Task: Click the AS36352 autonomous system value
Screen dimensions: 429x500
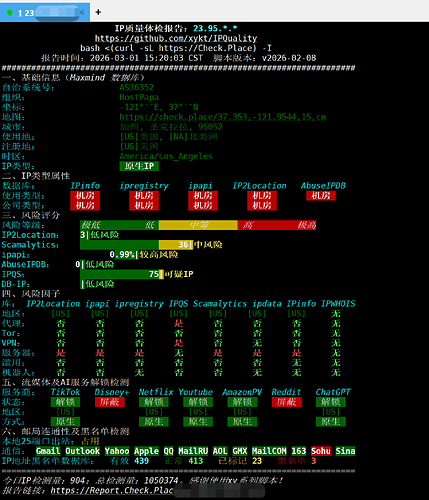Action: pyautogui.click(x=136, y=88)
